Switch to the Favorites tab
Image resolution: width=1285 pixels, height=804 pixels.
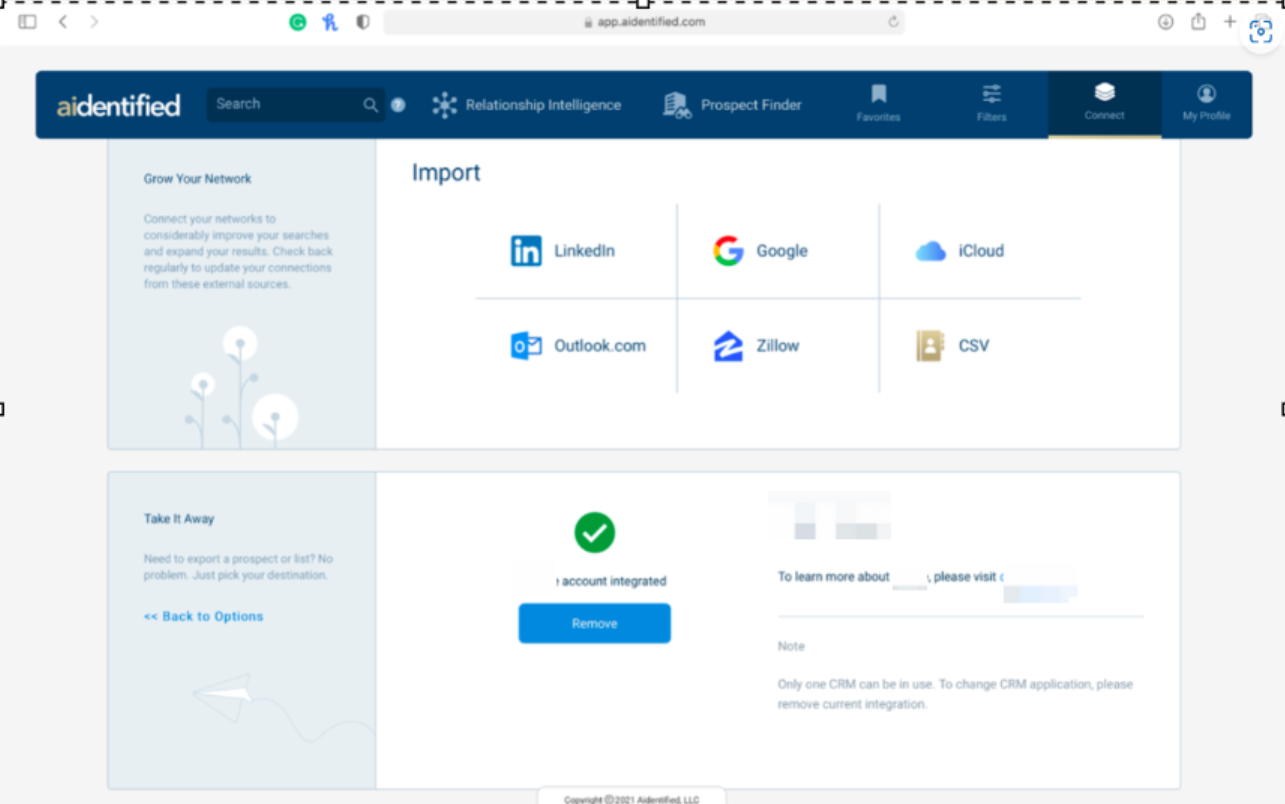(x=878, y=104)
